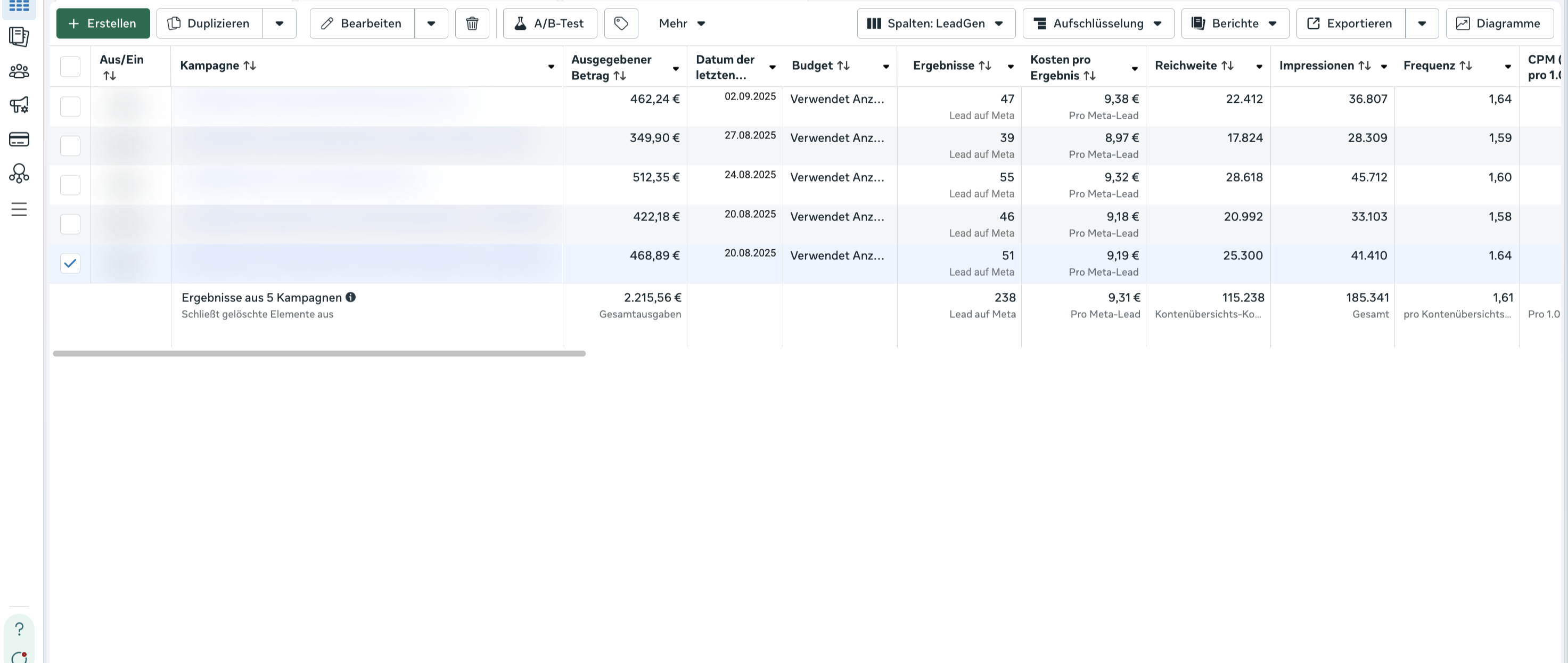Open the Spalten: LeadGen dropdown
The image size is (1568, 663).
coord(935,23)
